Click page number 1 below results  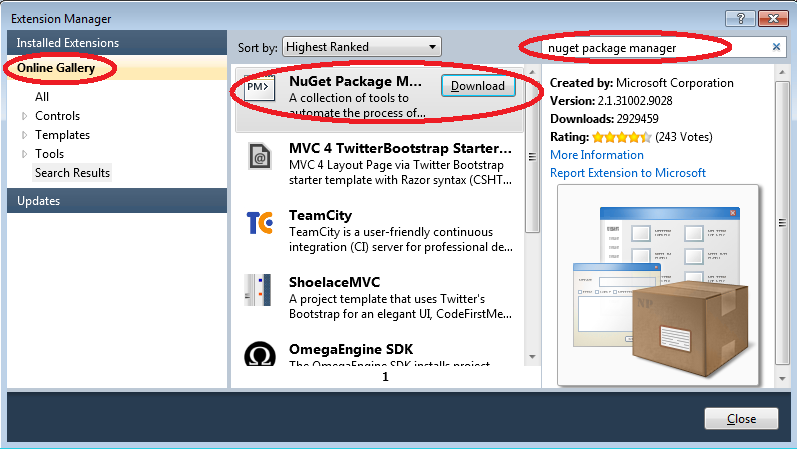[385, 377]
